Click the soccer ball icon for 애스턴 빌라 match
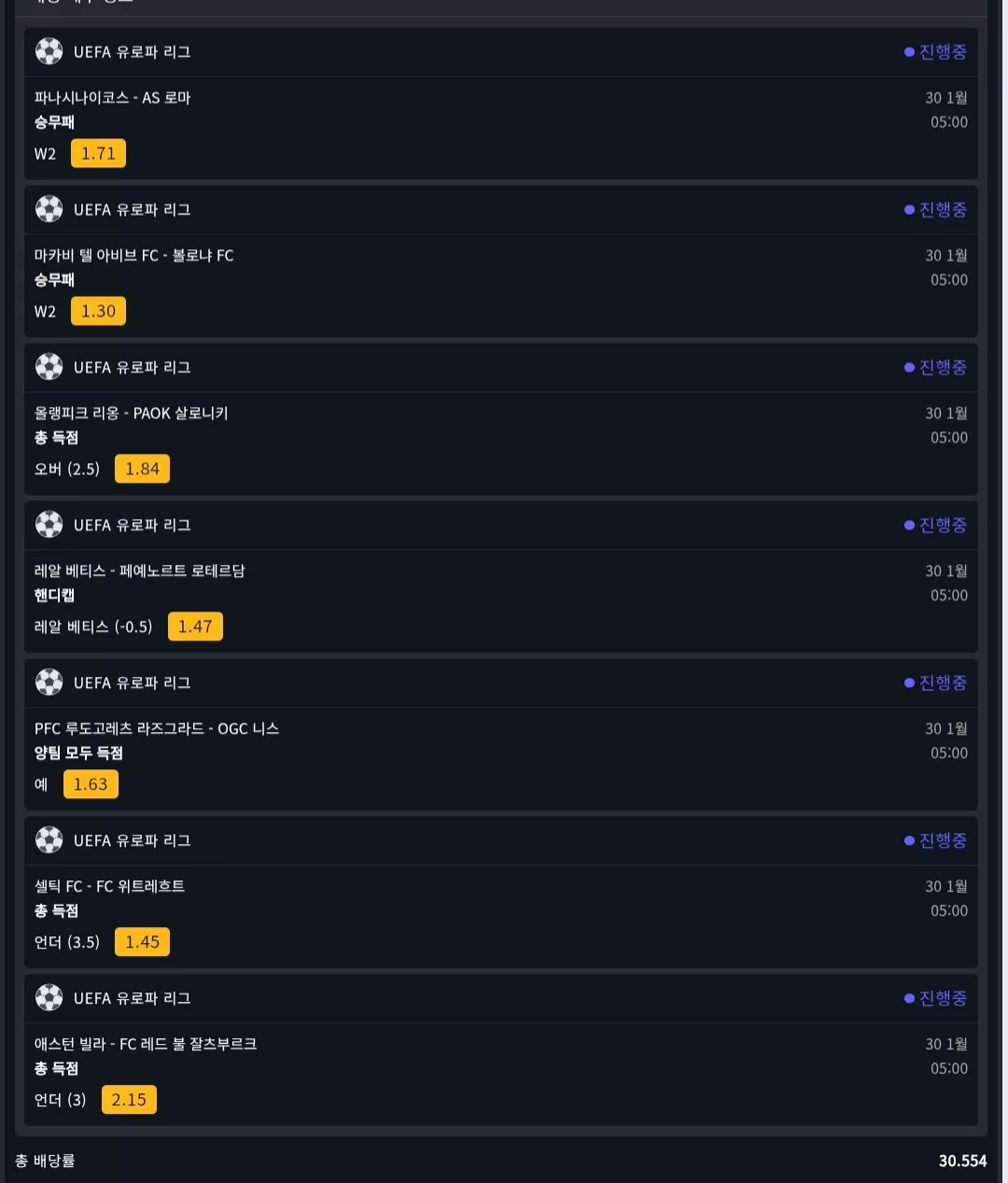This screenshot has height=1183, width=1008. (x=49, y=998)
